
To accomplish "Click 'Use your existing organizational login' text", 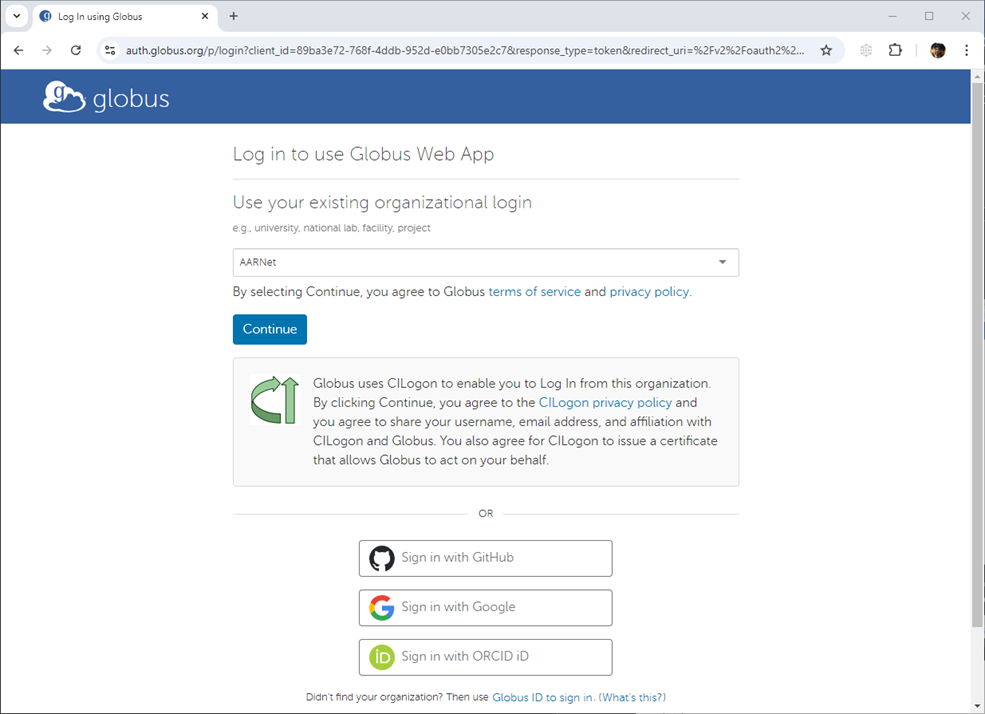I will [382, 203].
